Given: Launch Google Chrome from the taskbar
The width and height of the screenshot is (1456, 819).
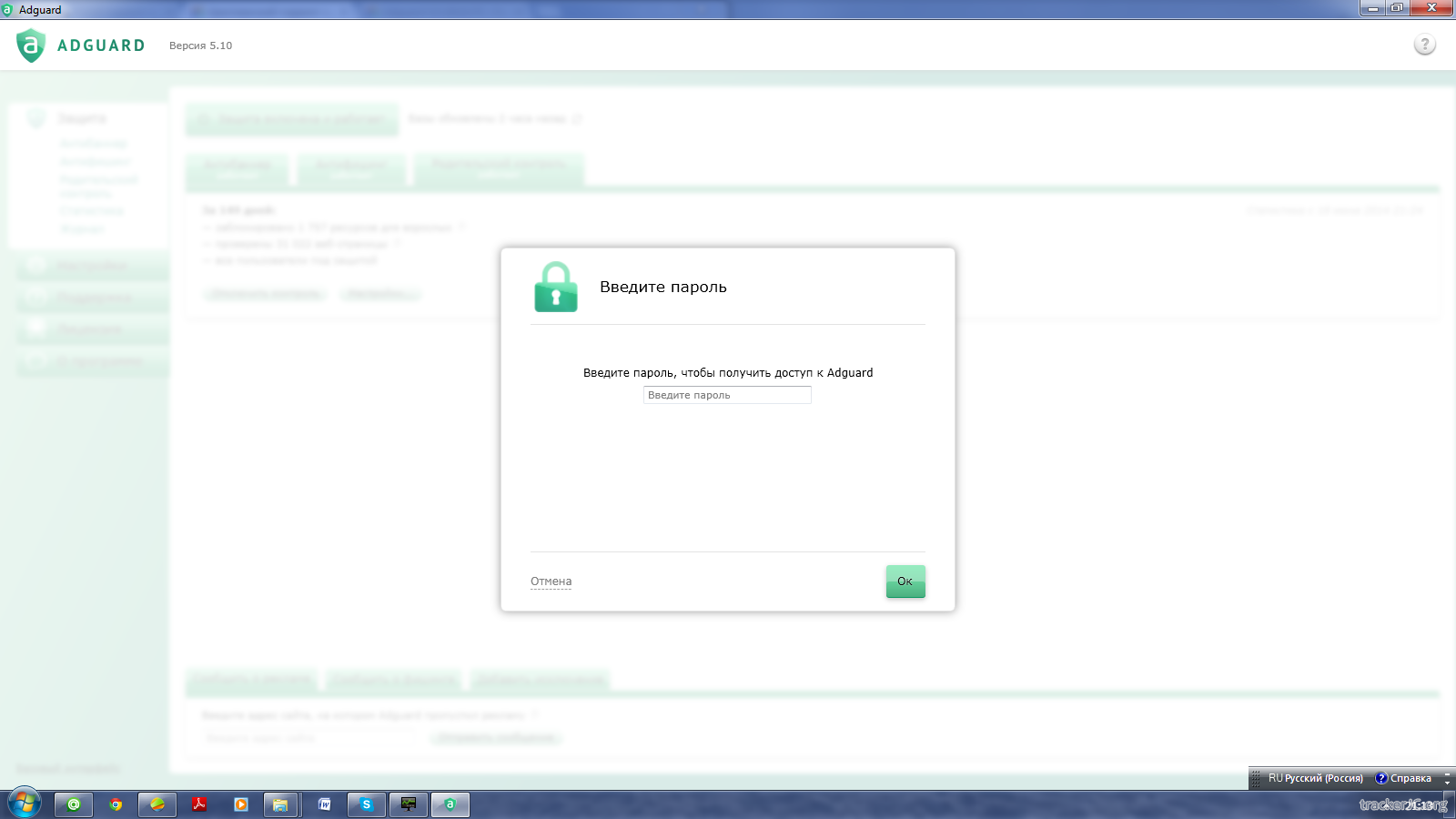Looking at the screenshot, I should [x=116, y=804].
